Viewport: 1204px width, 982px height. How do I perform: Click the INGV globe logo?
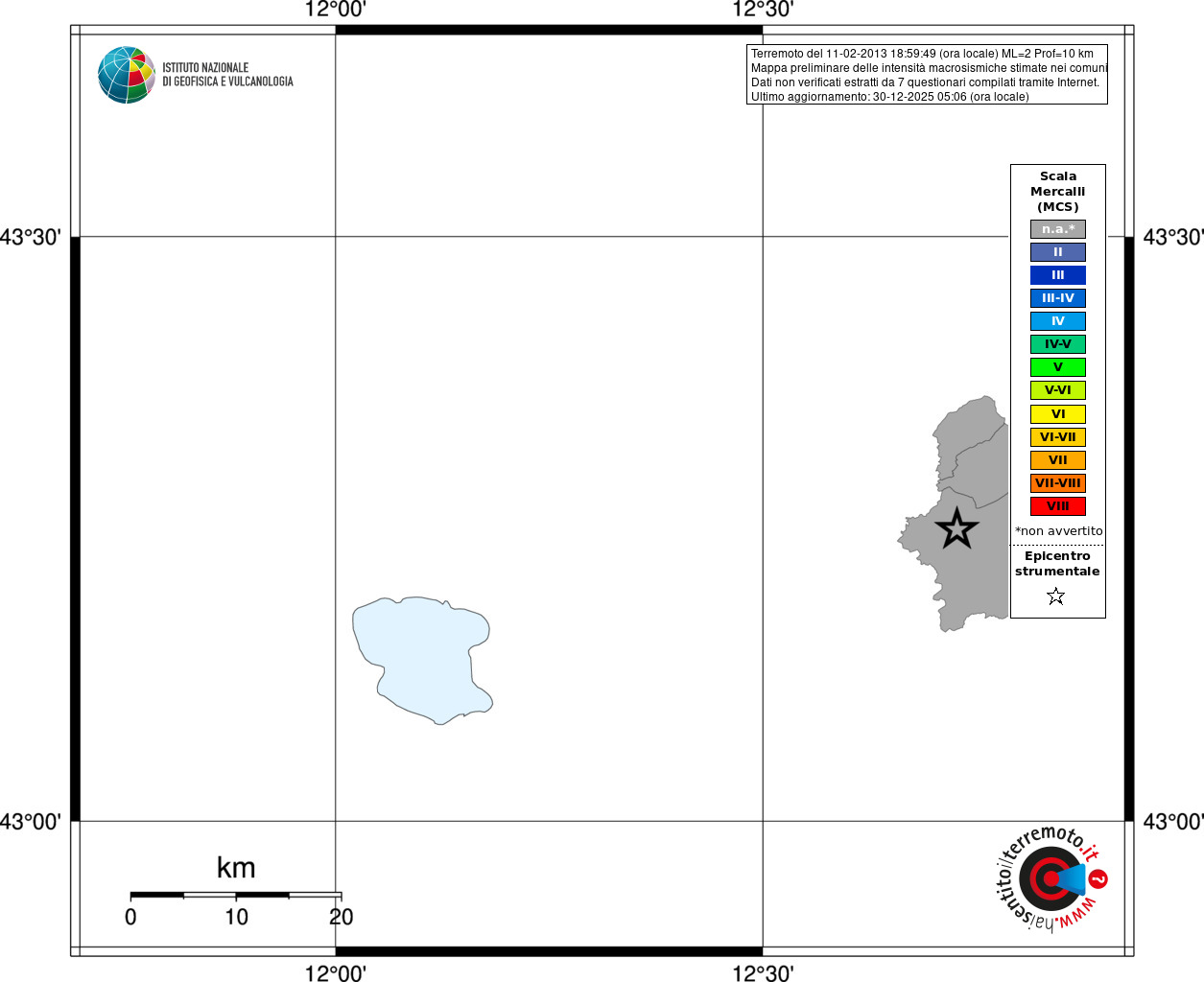pyautogui.click(x=127, y=75)
